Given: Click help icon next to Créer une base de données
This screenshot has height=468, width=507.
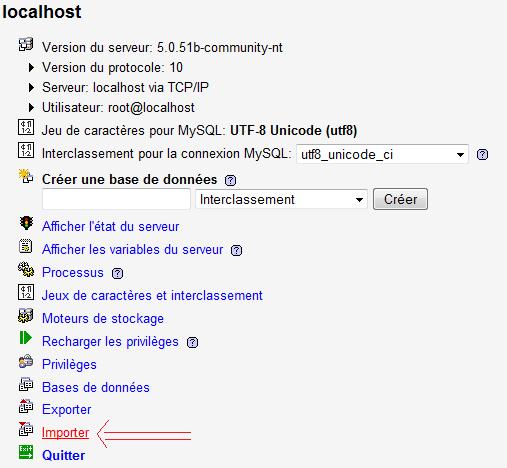Looking at the screenshot, I should (230, 180).
